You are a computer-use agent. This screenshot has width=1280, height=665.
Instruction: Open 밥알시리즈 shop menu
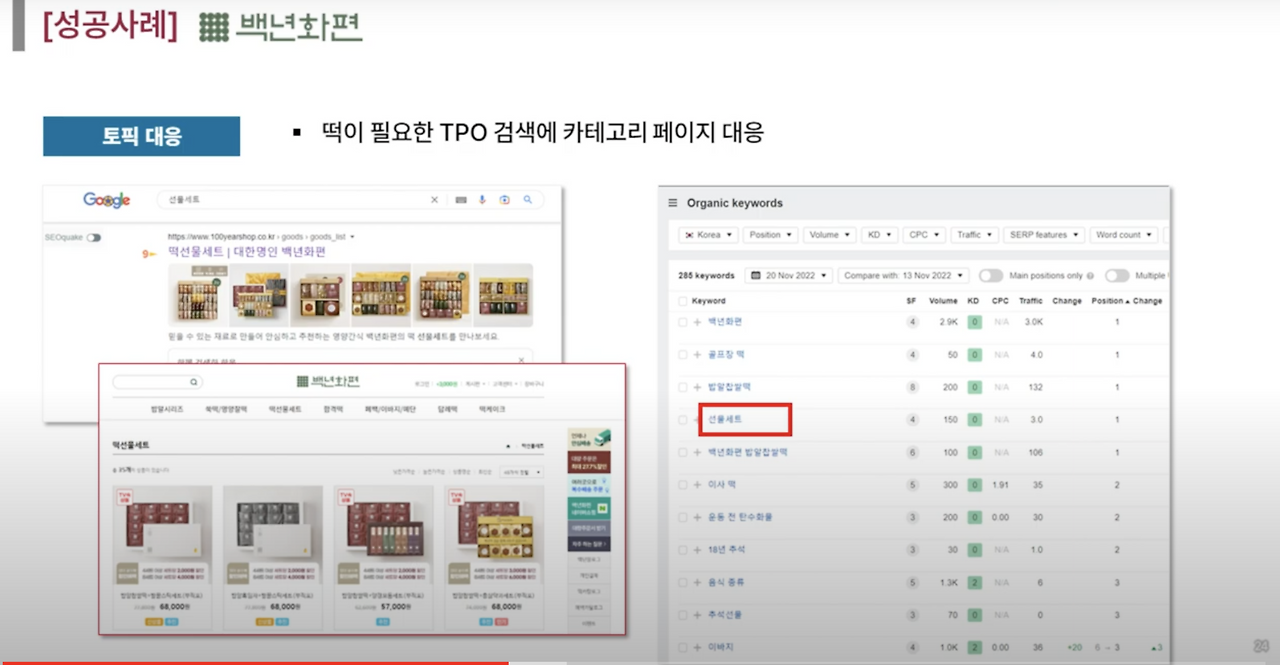pyautogui.click(x=166, y=410)
